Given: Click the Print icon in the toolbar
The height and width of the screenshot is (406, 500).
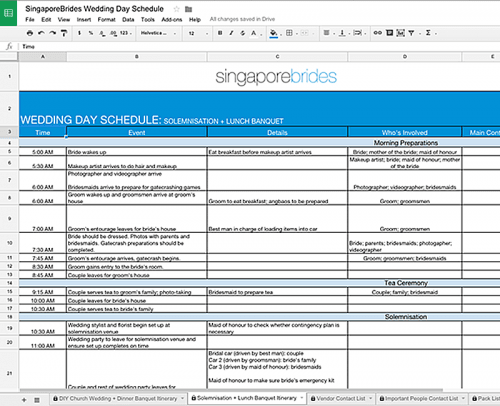Looking at the screenshot, I should [30, 33].
